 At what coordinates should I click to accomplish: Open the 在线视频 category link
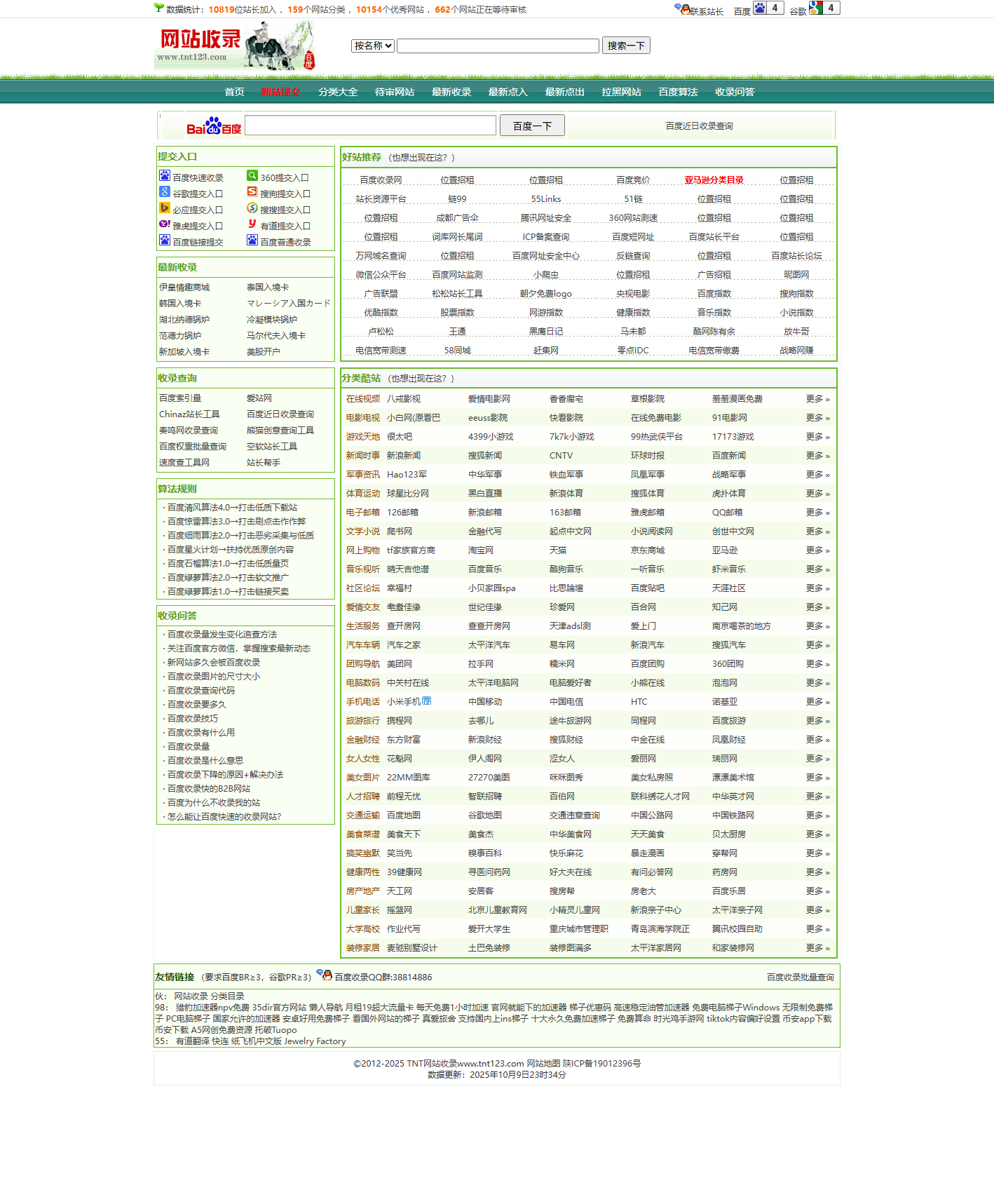(363, 398)
